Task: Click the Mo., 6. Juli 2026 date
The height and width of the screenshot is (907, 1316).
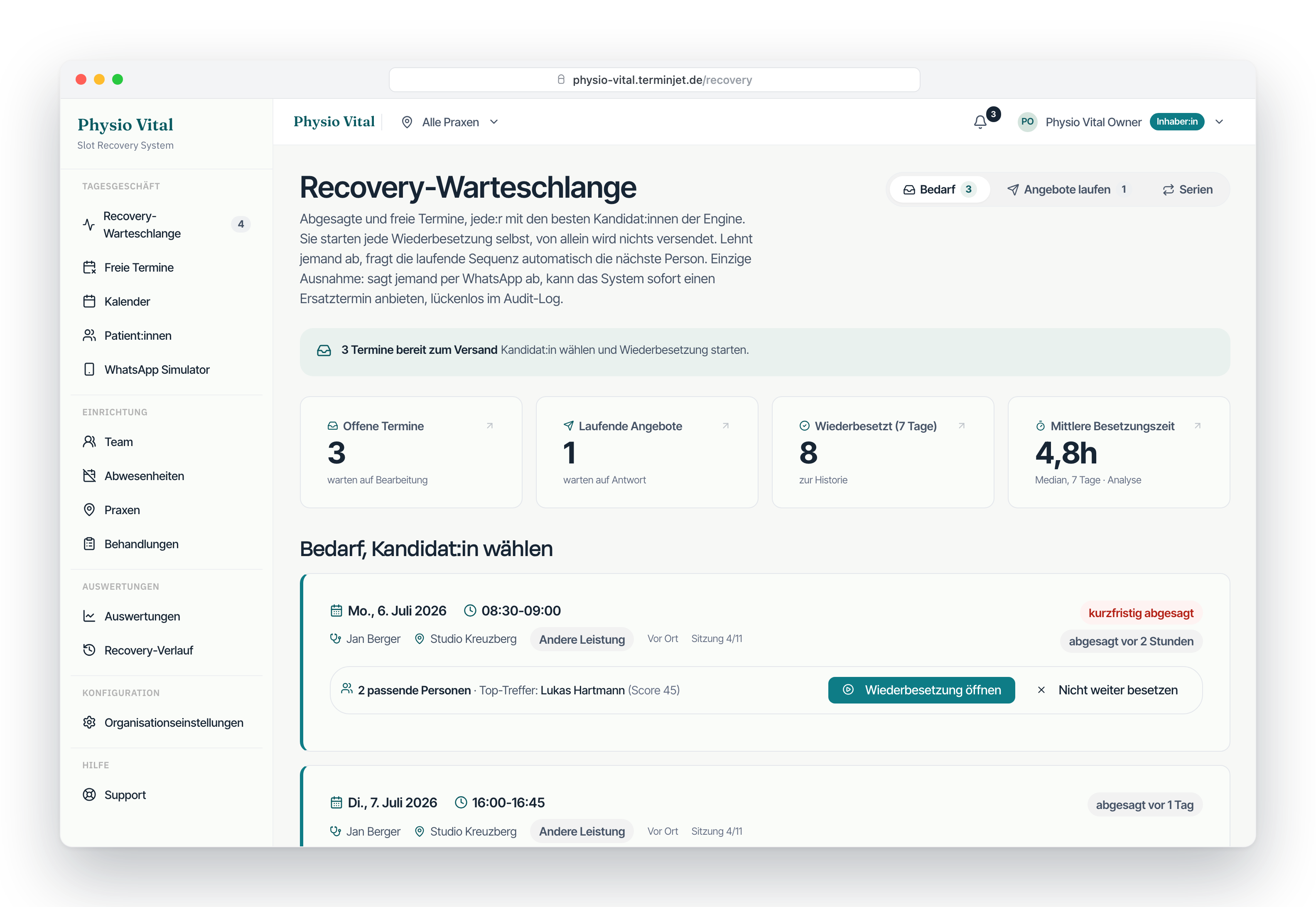Action: click(x=397, y=611)
